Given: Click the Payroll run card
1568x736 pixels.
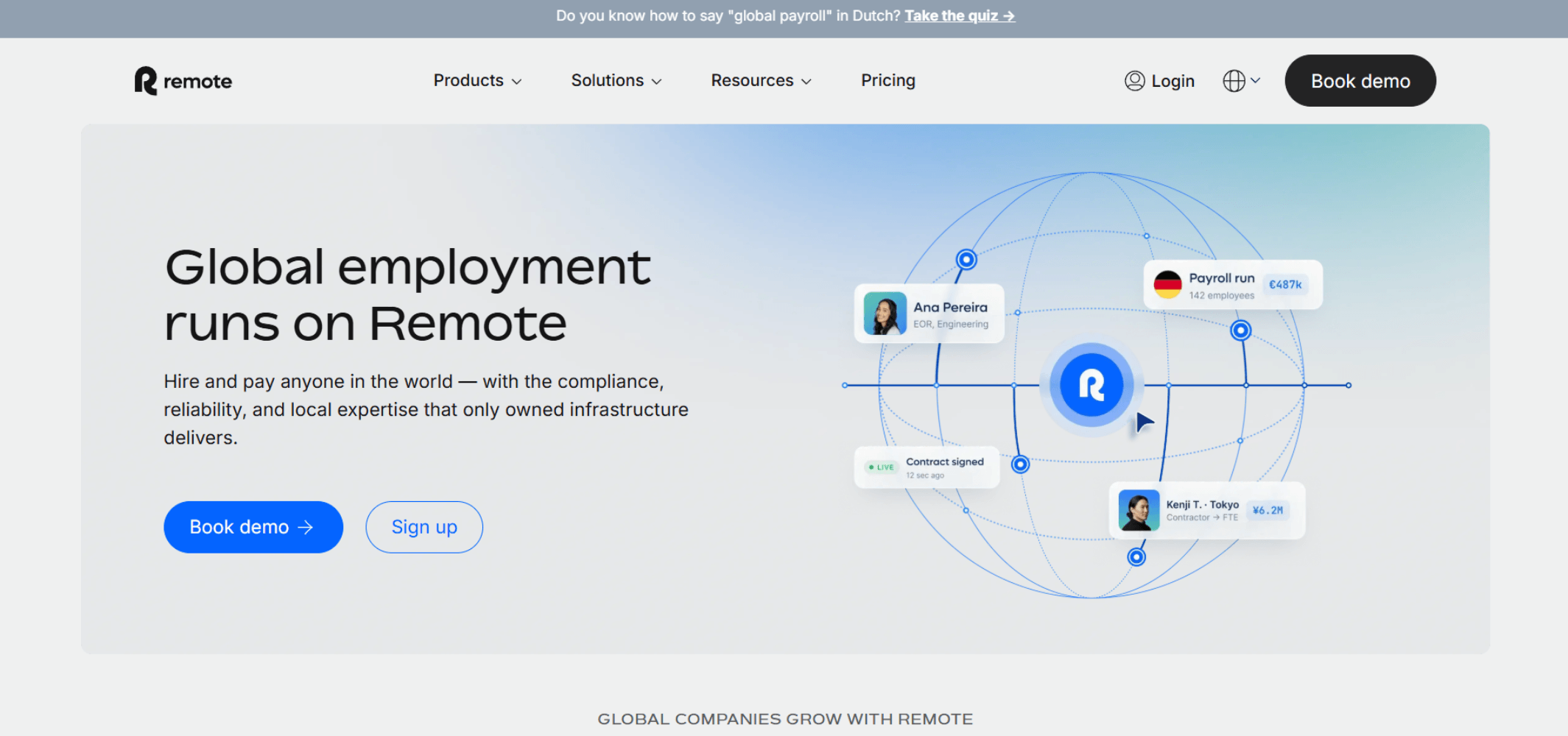Looking at the screenshot, I should click(x=1233, y=285).
